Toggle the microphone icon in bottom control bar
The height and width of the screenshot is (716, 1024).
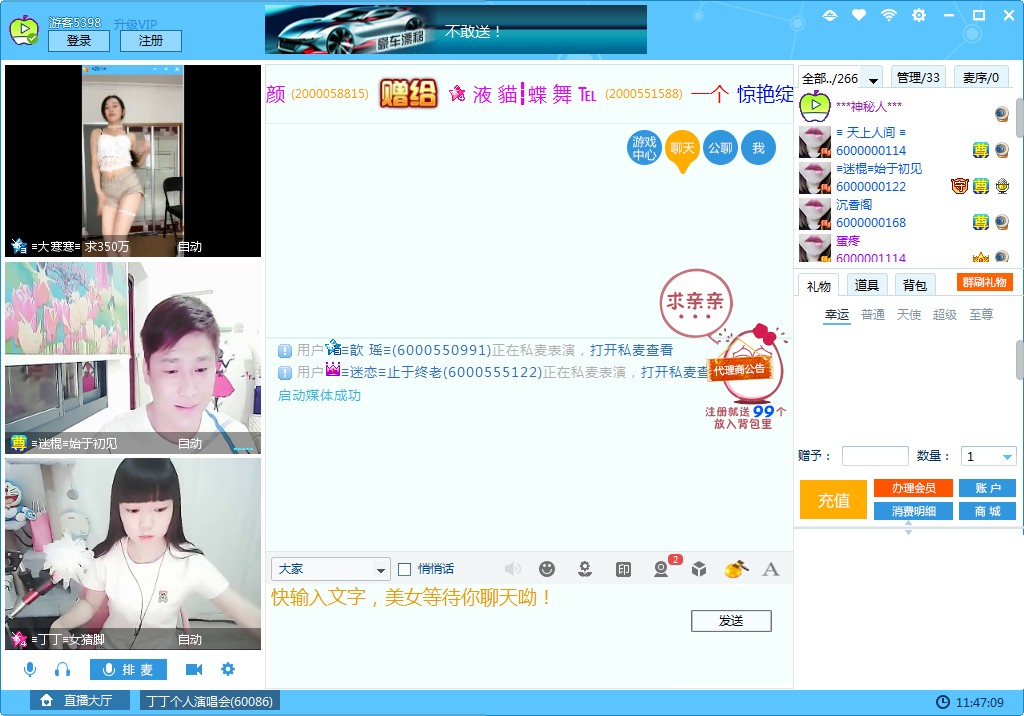[x=30, y=668]
